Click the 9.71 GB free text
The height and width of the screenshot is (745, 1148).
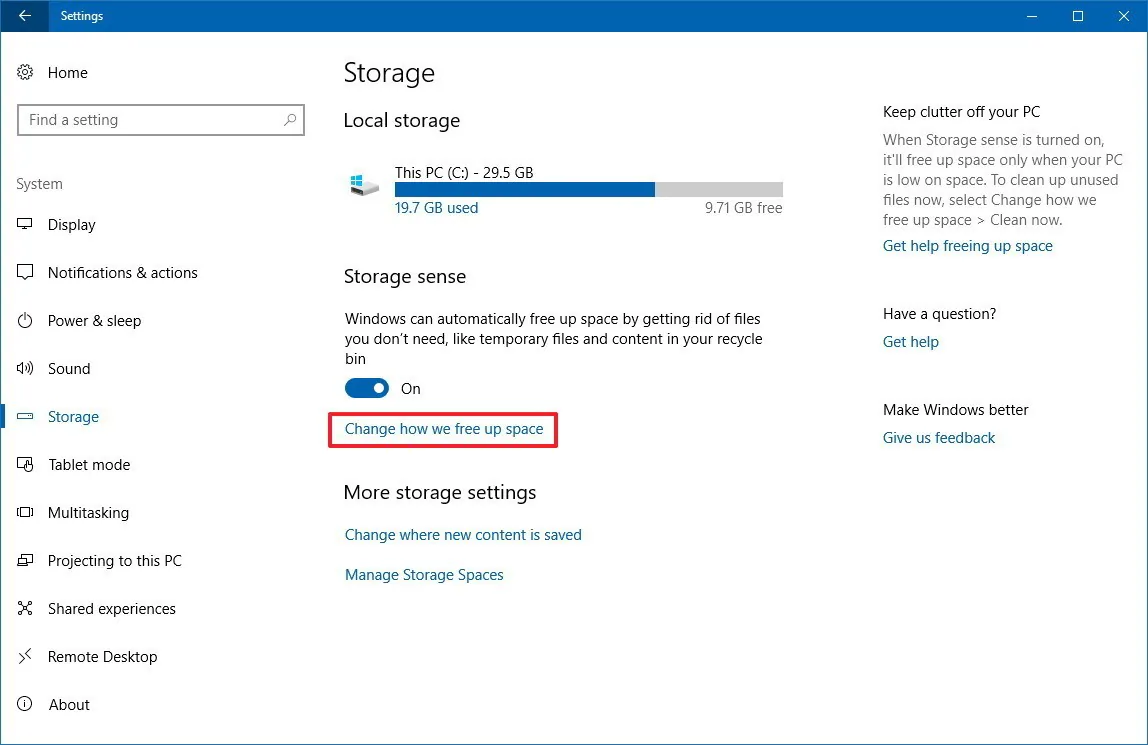point(743,208)
